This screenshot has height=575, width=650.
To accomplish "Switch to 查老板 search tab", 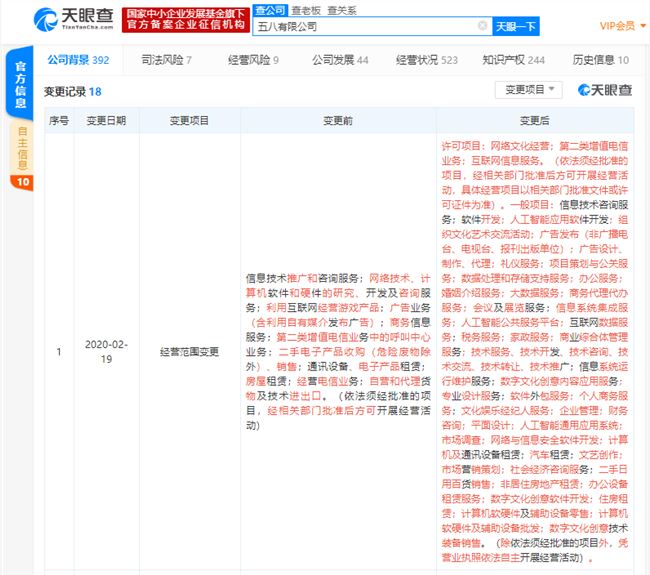I will tap(306, 10).
